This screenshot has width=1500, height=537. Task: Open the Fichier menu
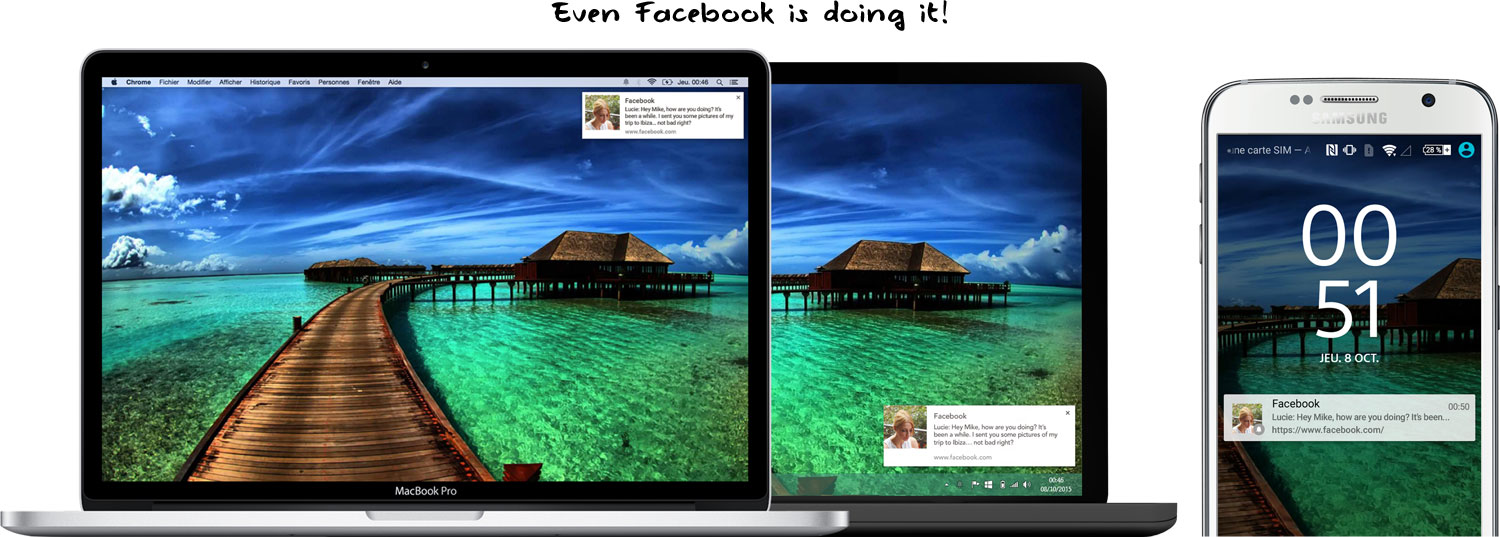click(x=169, y=82)
